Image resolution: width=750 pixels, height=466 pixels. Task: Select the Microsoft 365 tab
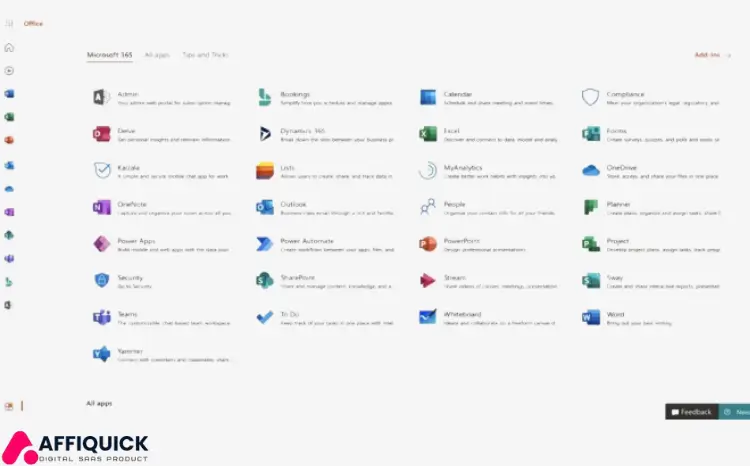[x=110, y=55]
